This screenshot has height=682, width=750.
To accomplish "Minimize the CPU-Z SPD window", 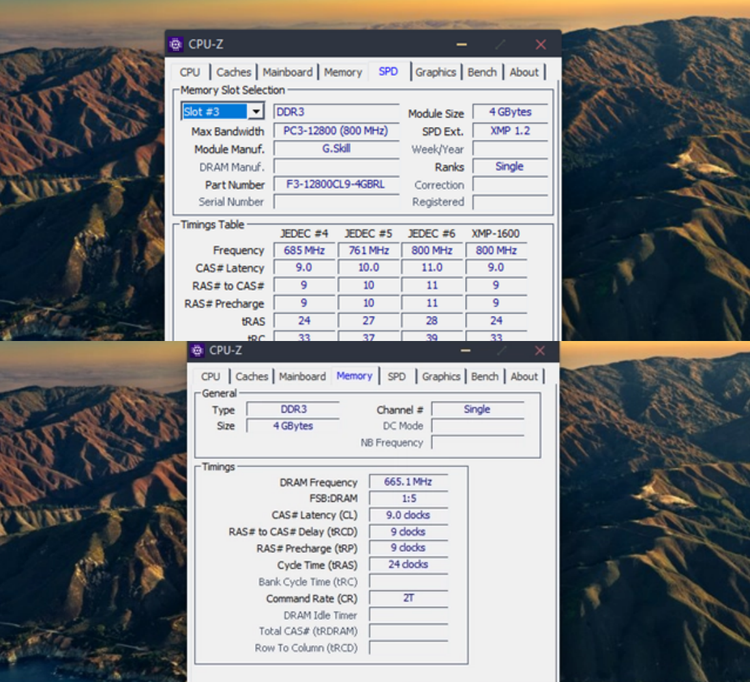I will pyautogui.click(x=462, y=45).
